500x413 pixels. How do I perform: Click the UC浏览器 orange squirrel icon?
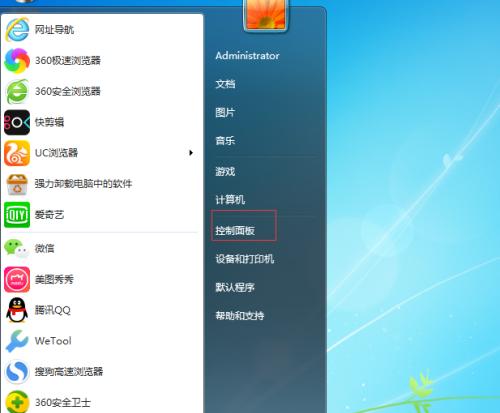pos(17,153)
